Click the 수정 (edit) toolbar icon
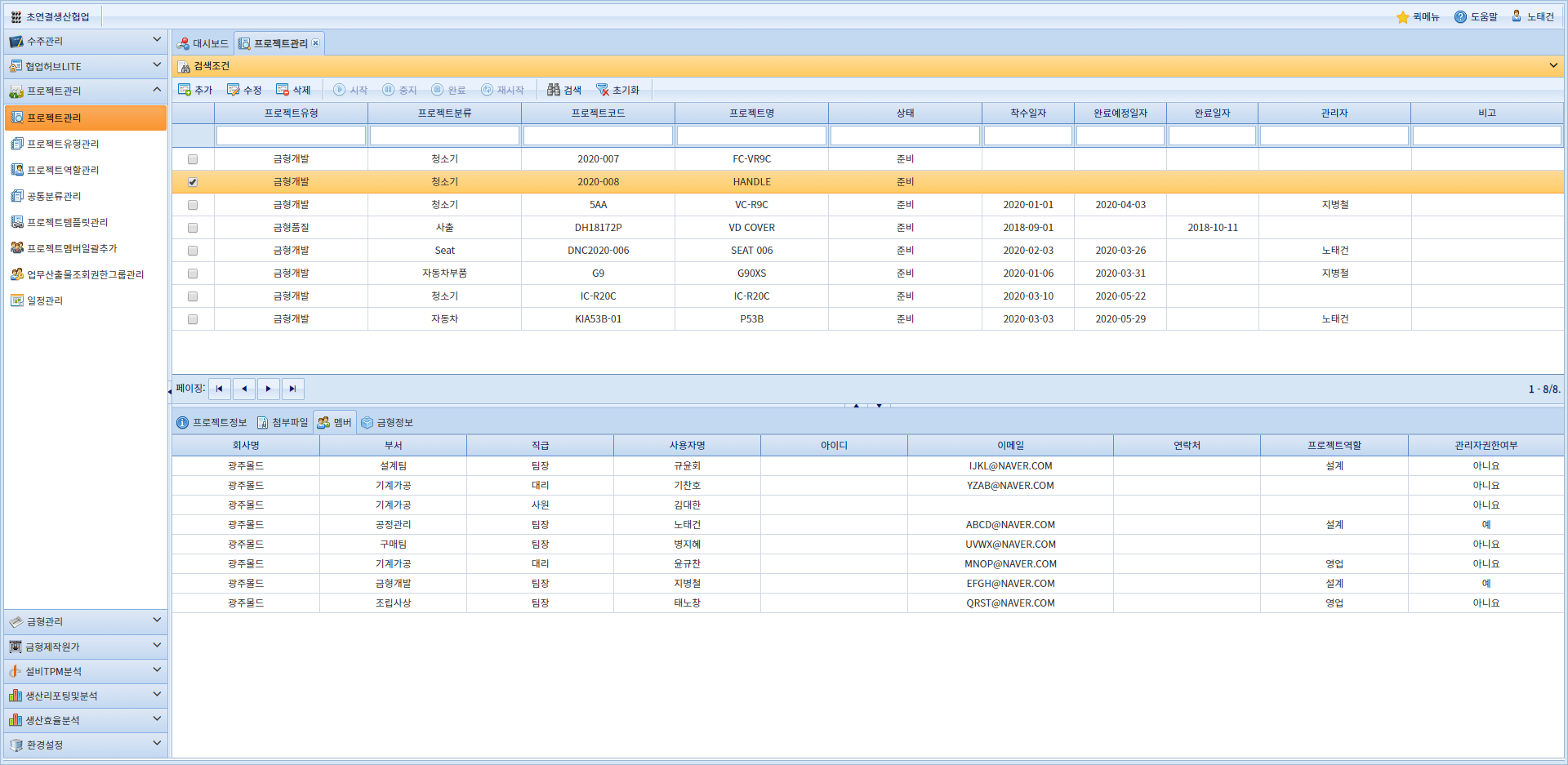This screenshot has height=765, width=1568. click(x=234, y=90)
